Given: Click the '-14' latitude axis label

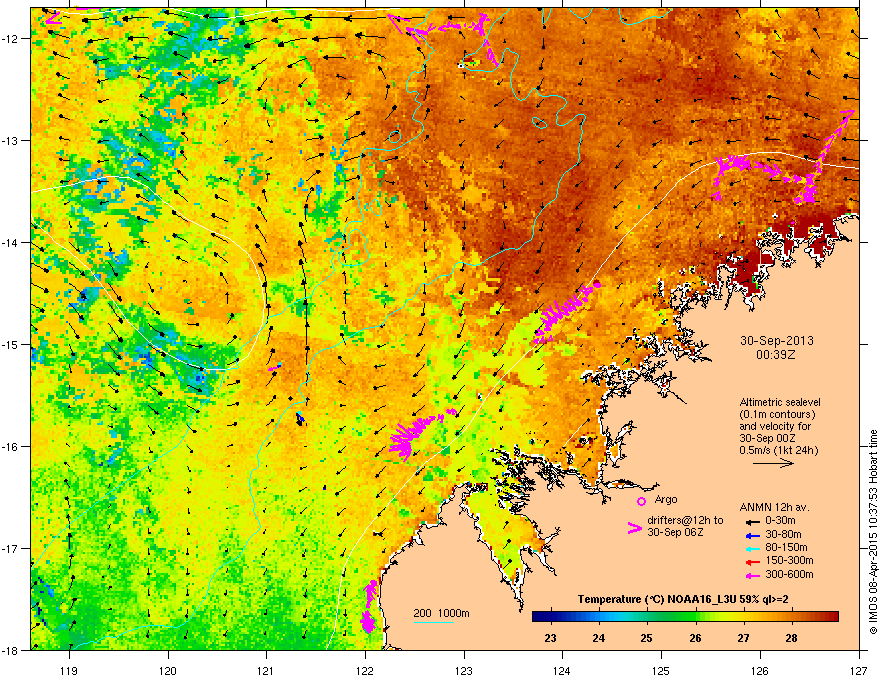Looking at the screenshot, I should point(10,242).
